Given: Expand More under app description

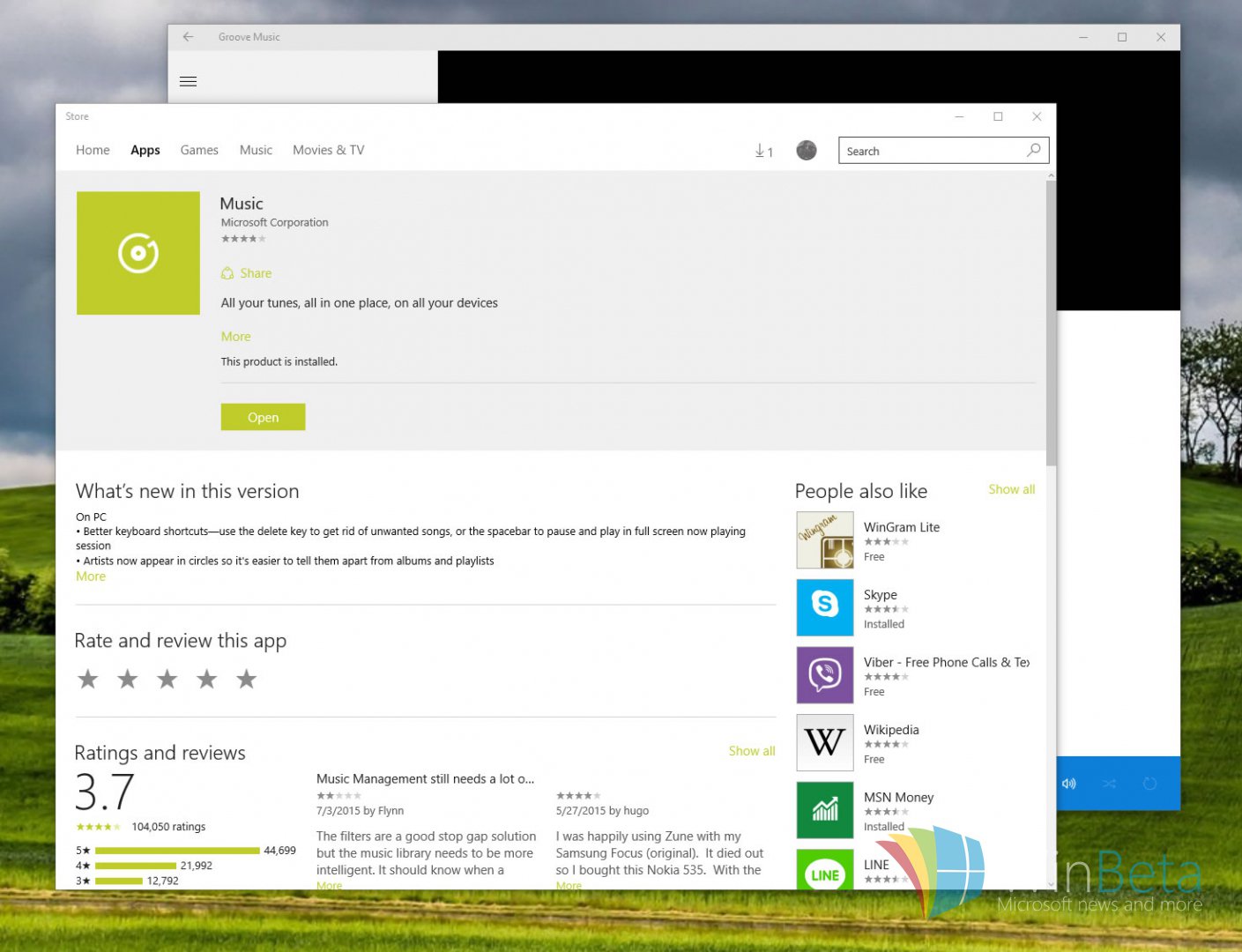Looking at the screenshot, I should (235, 336).
